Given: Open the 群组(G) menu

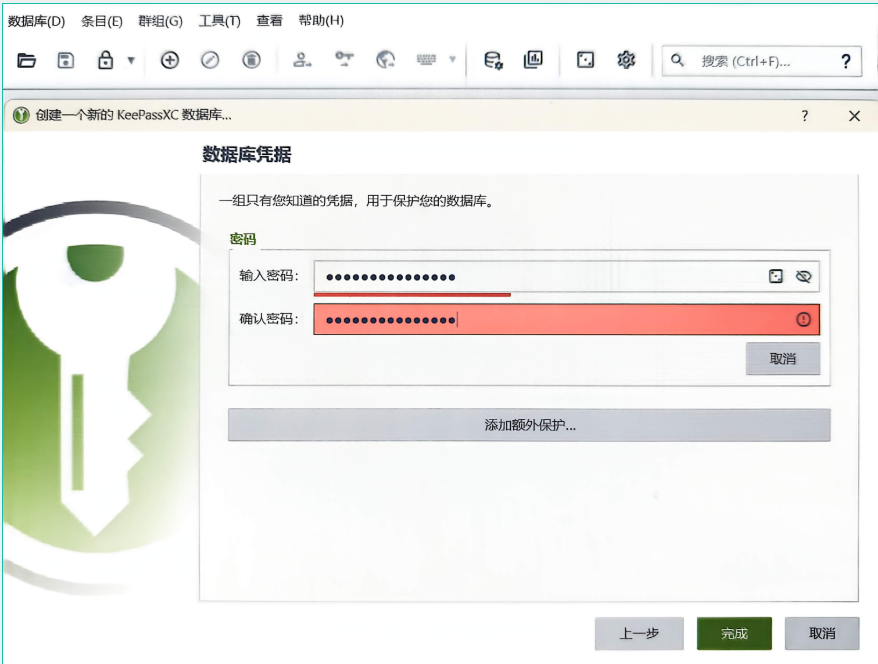Looking at the screenshot, I should (160, 20).
